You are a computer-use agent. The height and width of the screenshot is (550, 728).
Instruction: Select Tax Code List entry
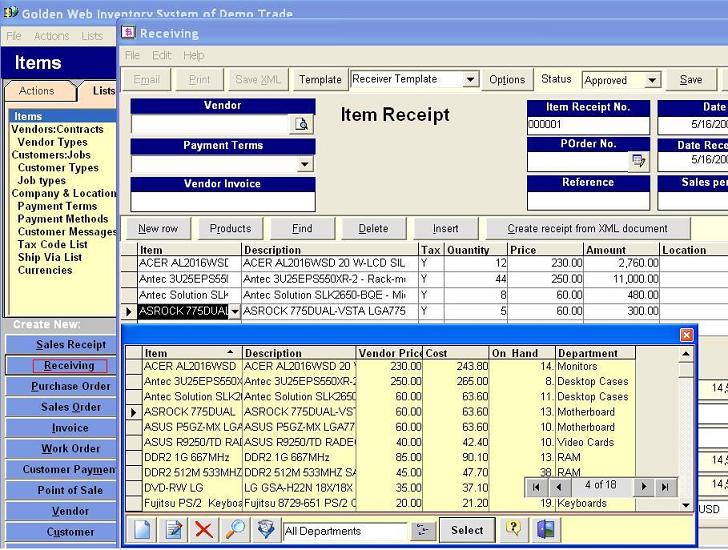(x=52, y=244)
